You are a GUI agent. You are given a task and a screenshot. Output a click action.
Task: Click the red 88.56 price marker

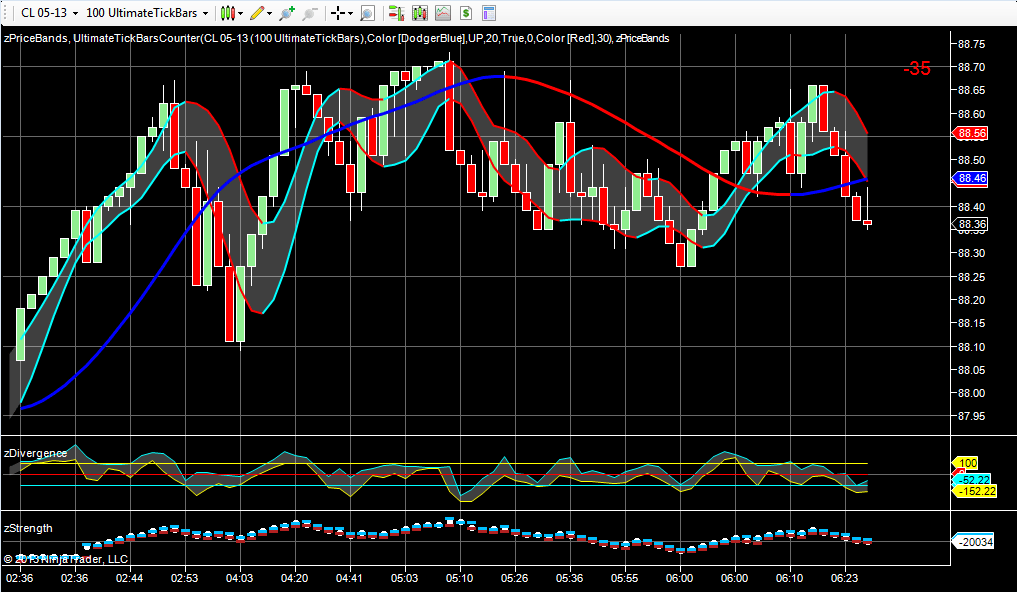[970, 134]
